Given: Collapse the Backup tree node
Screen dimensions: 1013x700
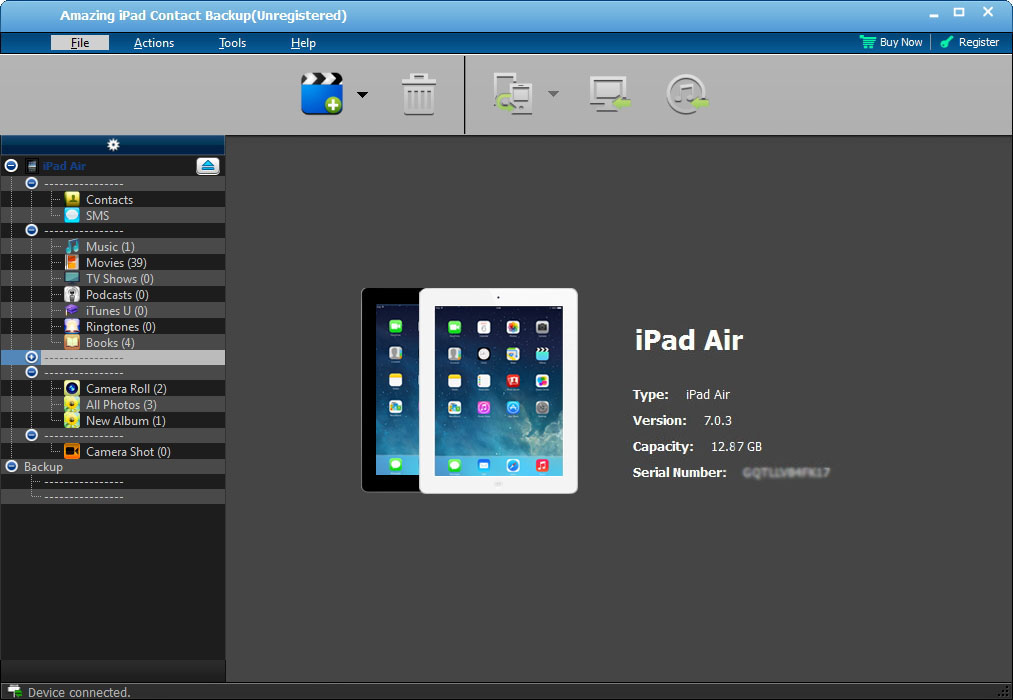Looking at the screenshot, I should click(11, 466).
